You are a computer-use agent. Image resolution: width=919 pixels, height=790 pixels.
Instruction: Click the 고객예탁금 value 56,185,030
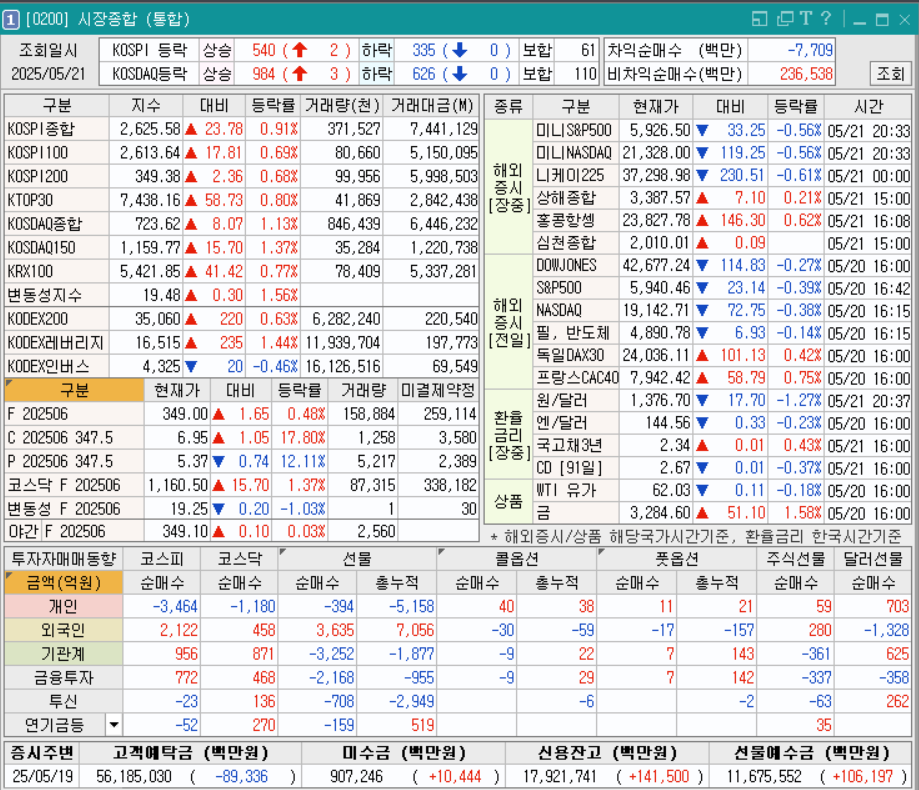coord(134,777)
